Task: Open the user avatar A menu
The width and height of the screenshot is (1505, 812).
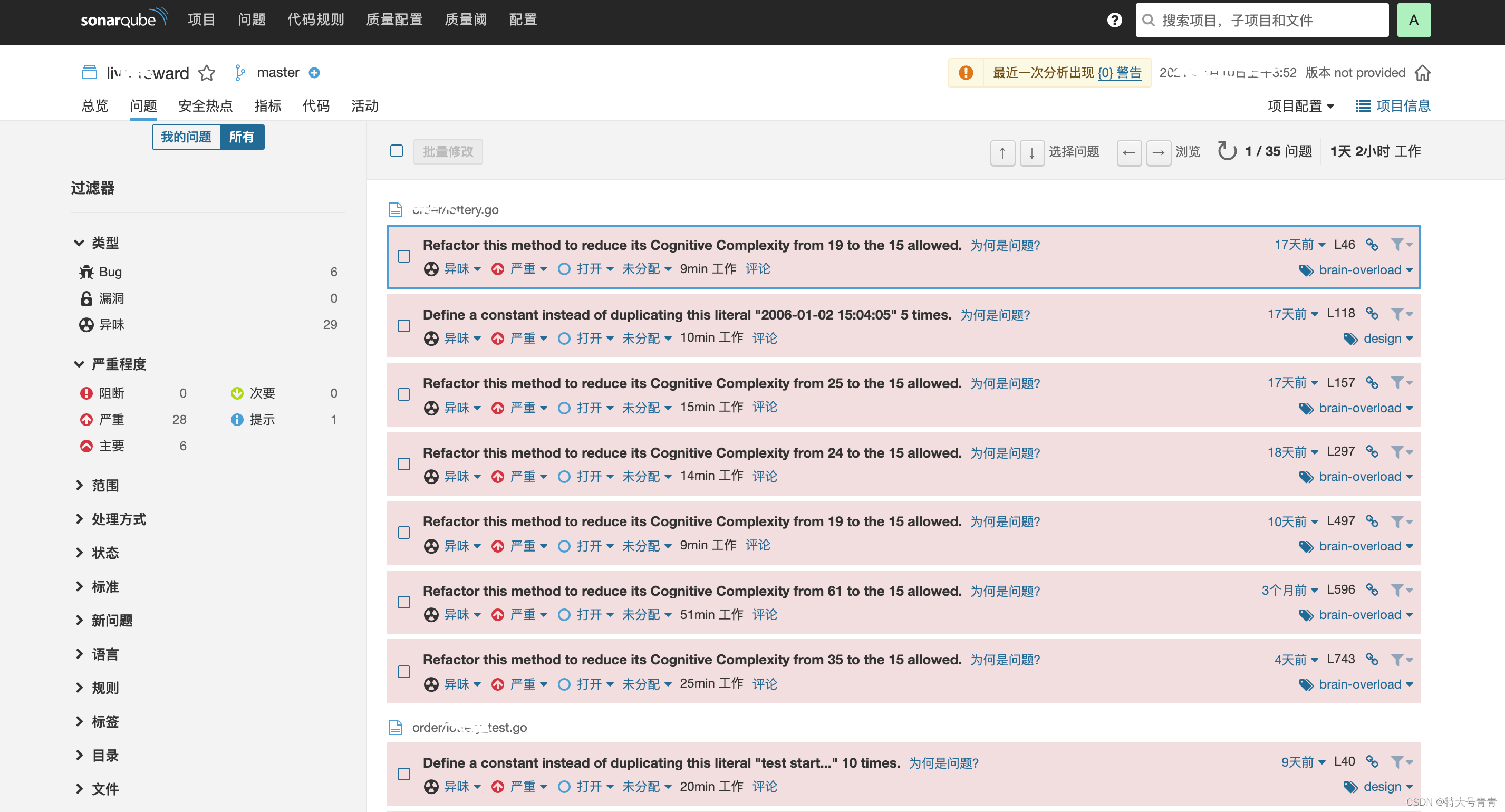Action: [1413, 21]
